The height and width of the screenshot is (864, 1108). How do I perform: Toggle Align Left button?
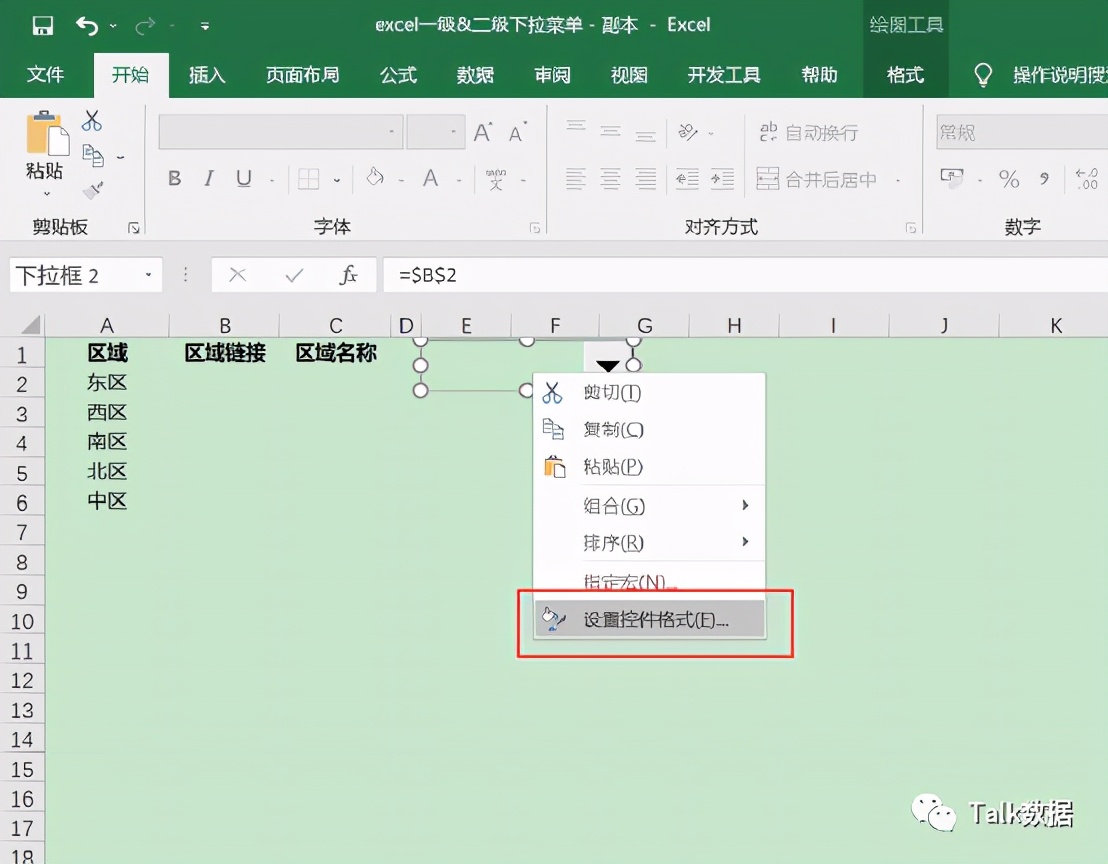pyautogui.click(x=576, y=179)
